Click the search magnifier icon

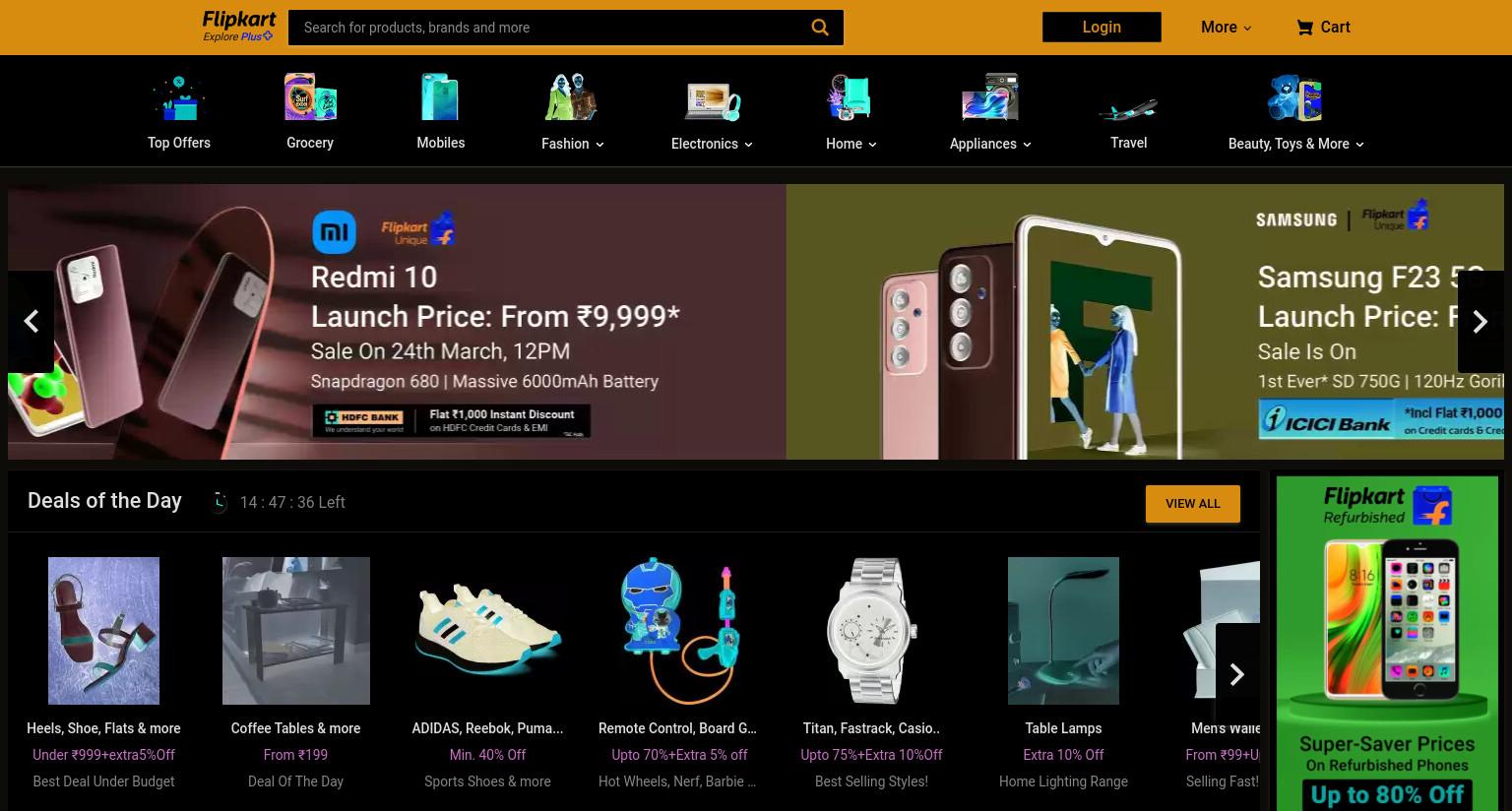(819, 28)
